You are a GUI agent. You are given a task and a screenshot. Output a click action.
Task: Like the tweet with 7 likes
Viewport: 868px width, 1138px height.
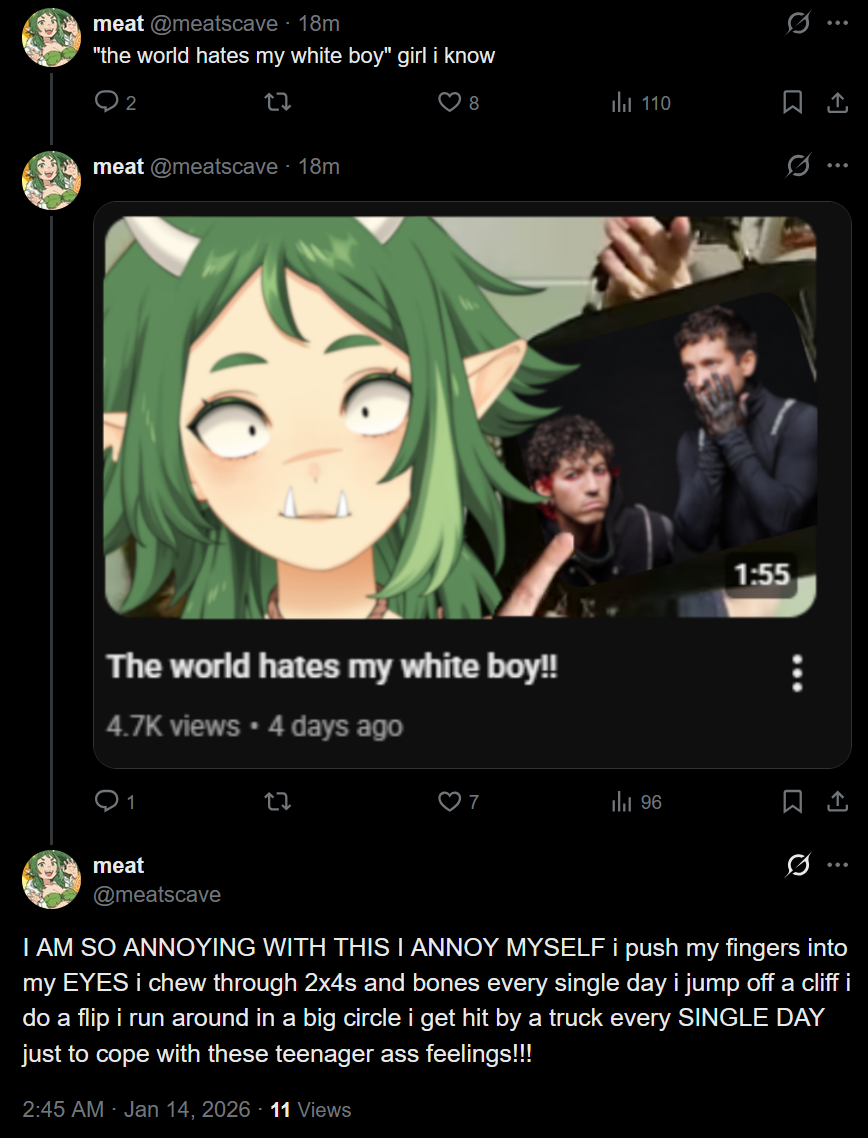pos(458,801)
